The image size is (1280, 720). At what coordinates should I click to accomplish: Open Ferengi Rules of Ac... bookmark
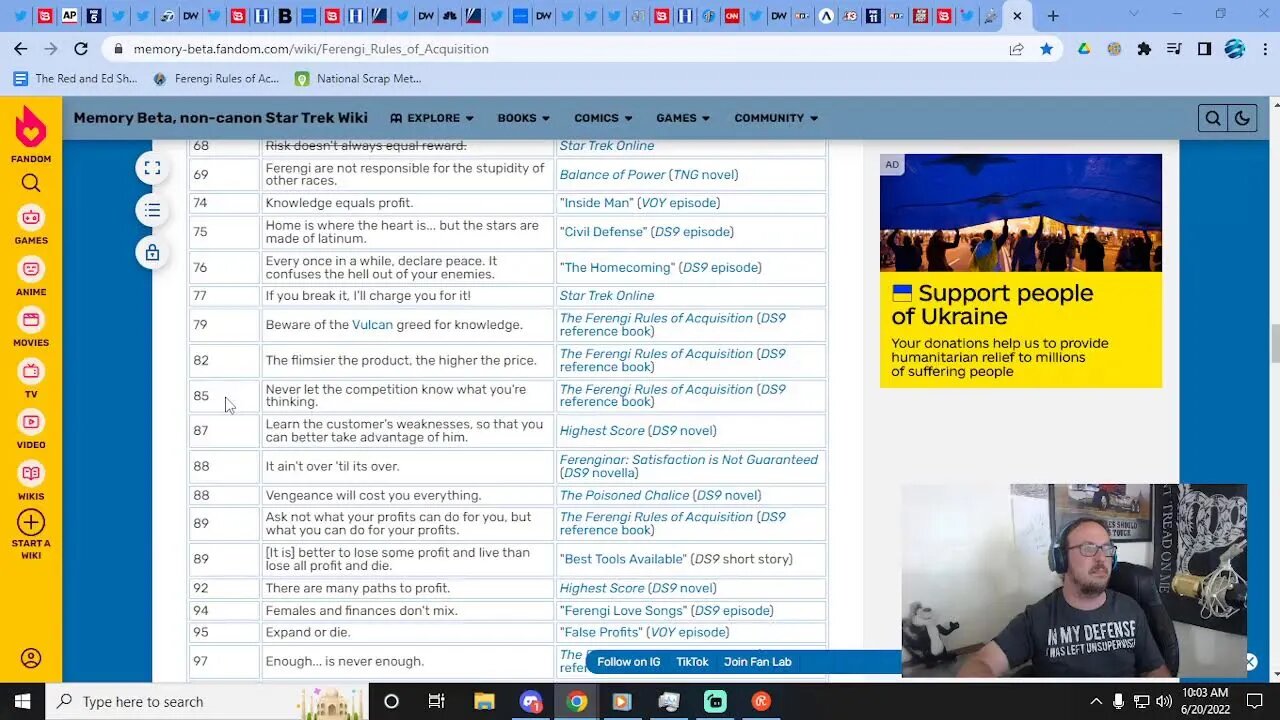[x=216, y=78]
